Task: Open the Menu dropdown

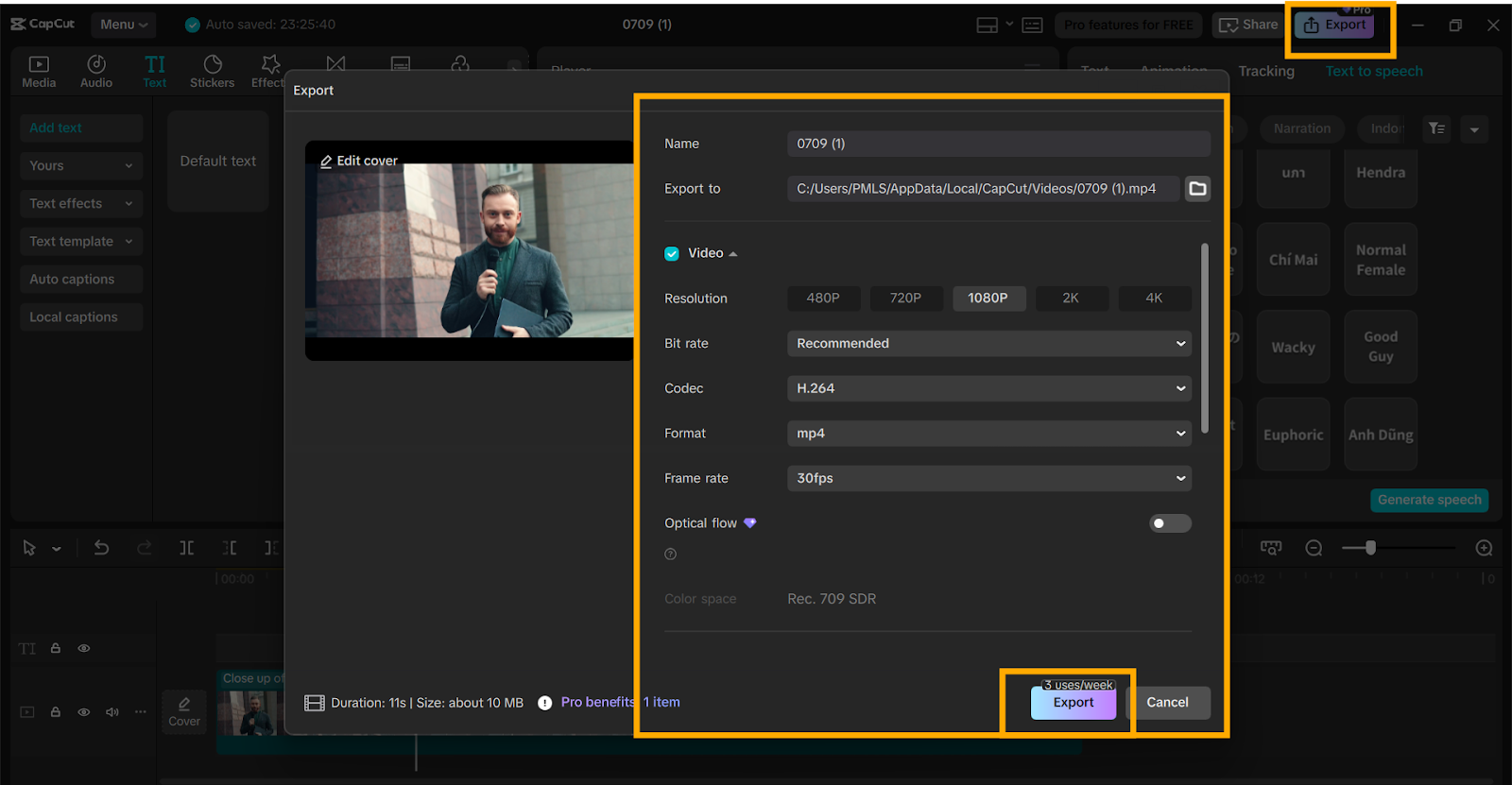Action: (124, 25)
